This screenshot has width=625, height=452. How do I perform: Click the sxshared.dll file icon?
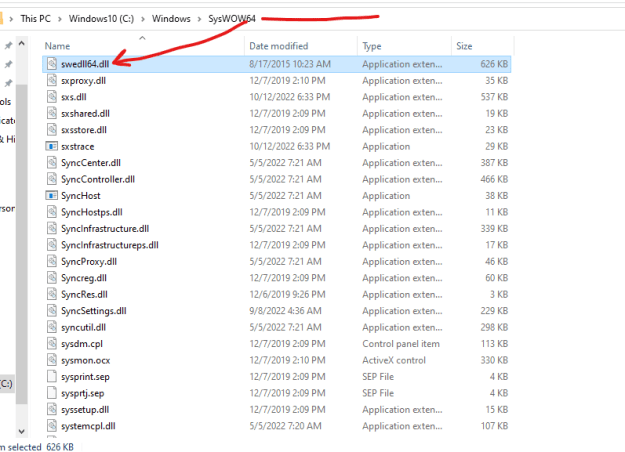(52, 113)
